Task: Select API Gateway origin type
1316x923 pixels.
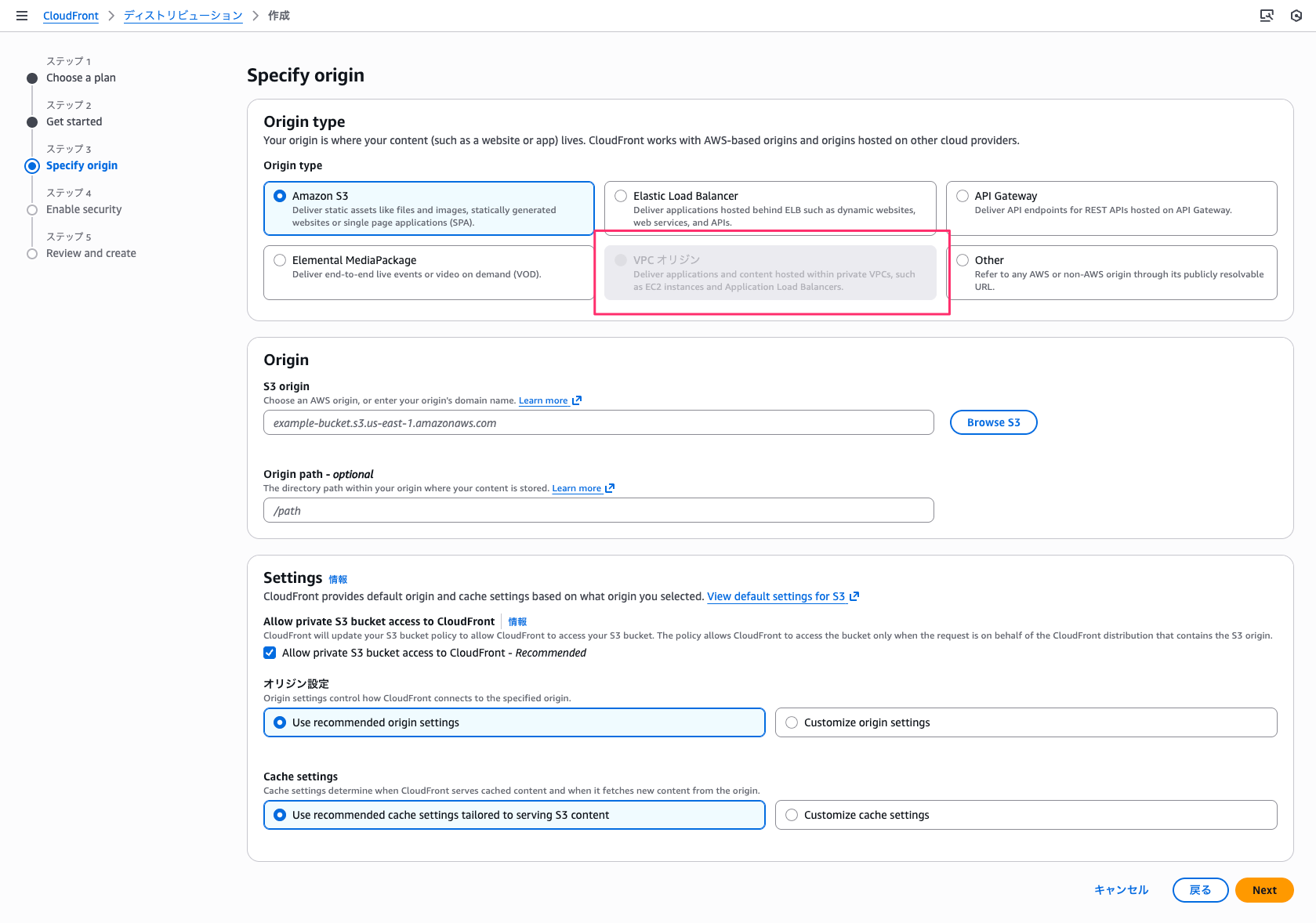Action: click(x=963, y=196)
